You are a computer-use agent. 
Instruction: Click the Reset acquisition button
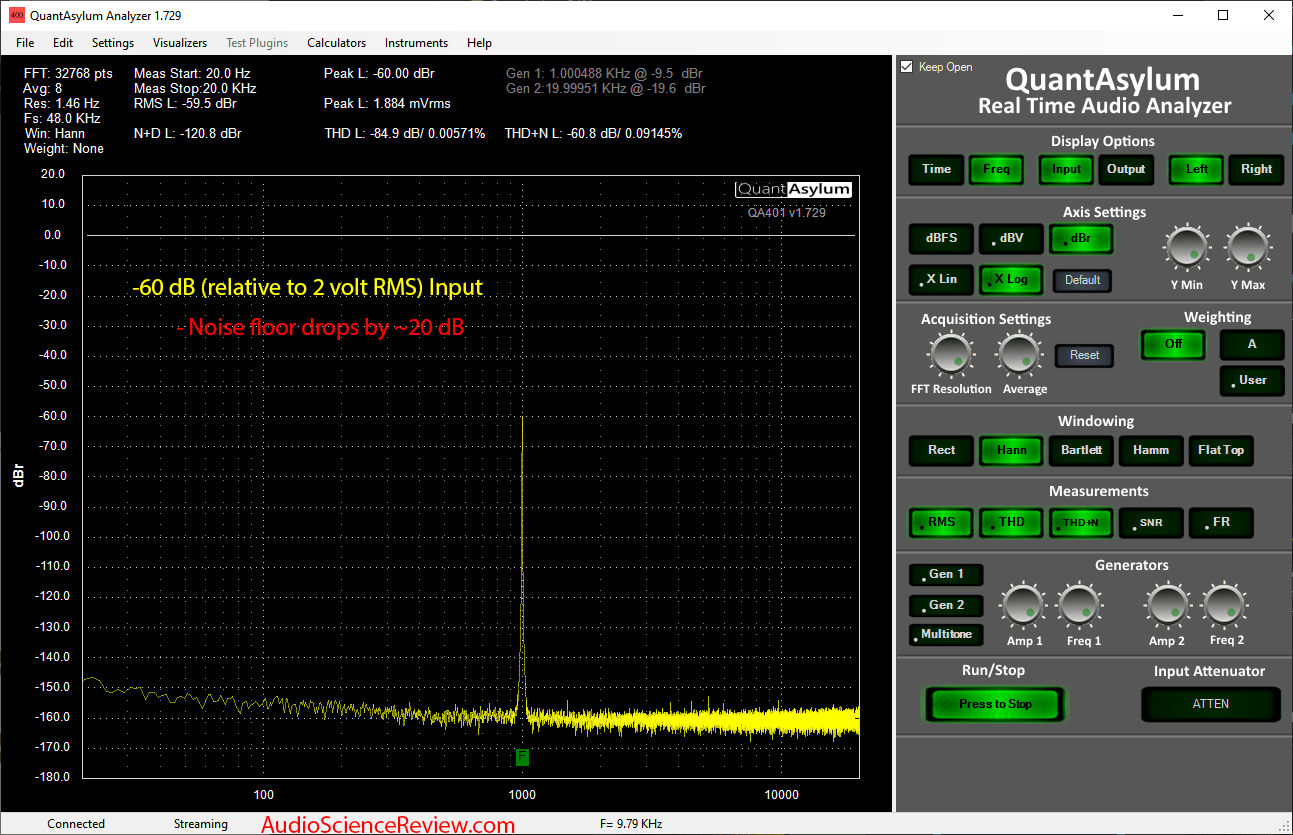tap(1084, 355)
